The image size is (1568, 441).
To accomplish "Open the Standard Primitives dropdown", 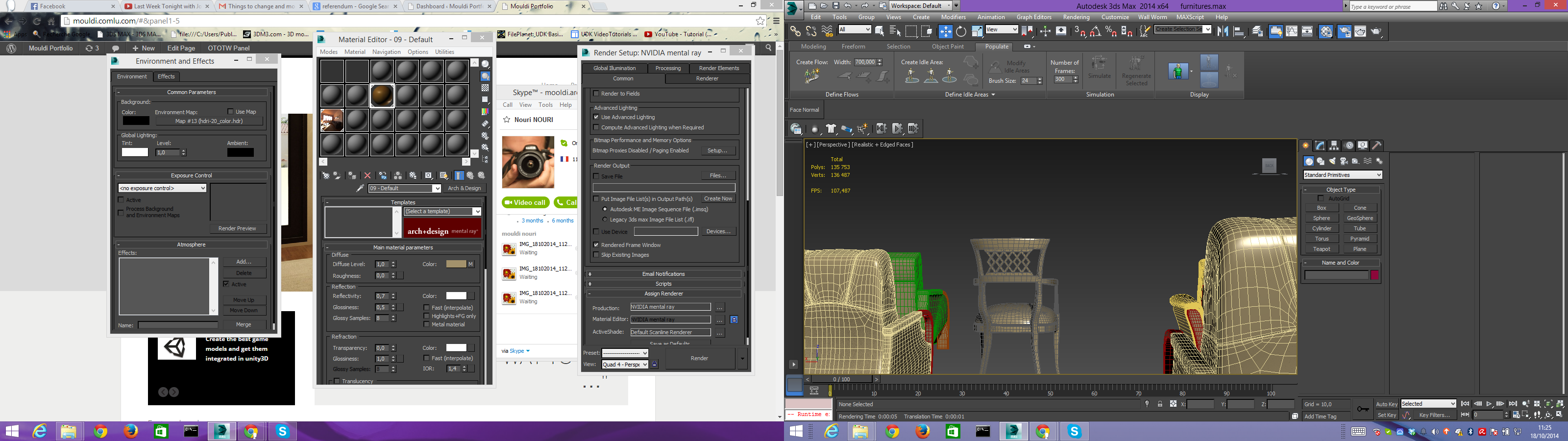I will [1343, 175].
